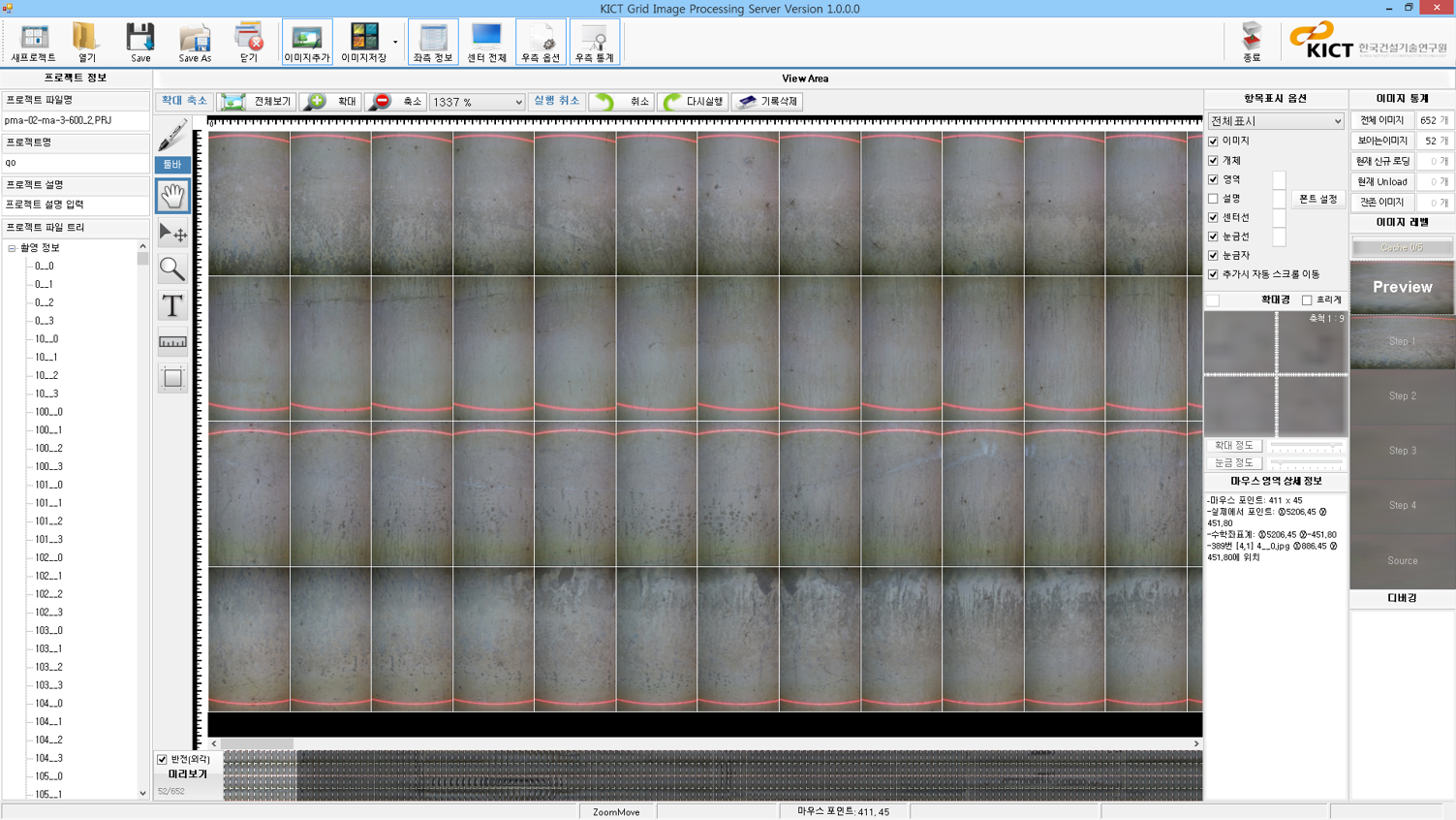The image size is (1456, 820).
Task: Select the magnifier zoom tool
Action: coord(172,268)
